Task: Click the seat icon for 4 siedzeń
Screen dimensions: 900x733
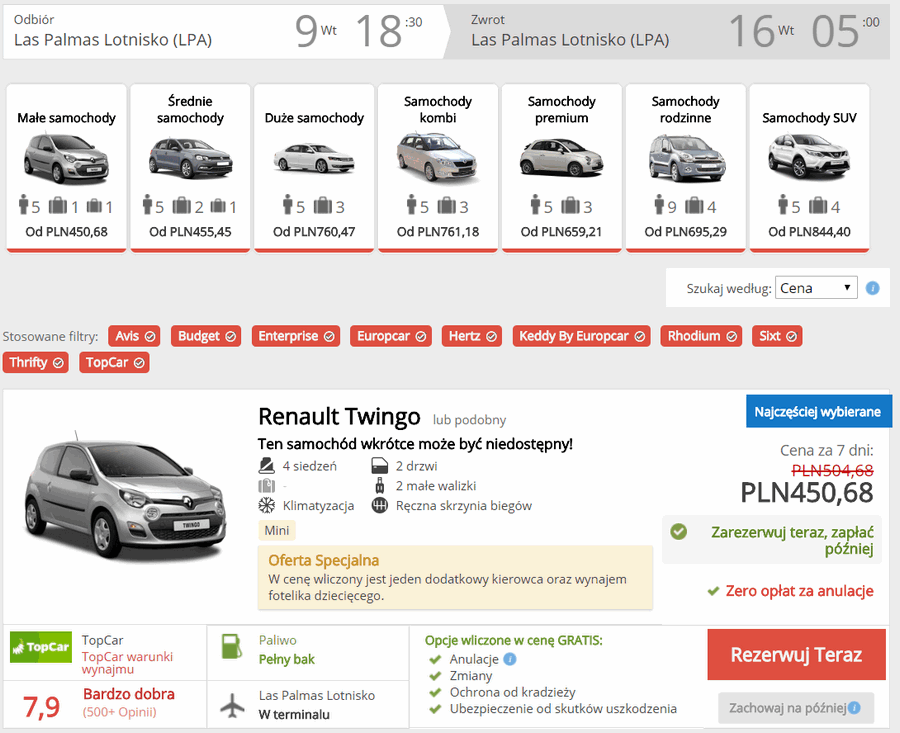Action: click(x=266, y=466)
